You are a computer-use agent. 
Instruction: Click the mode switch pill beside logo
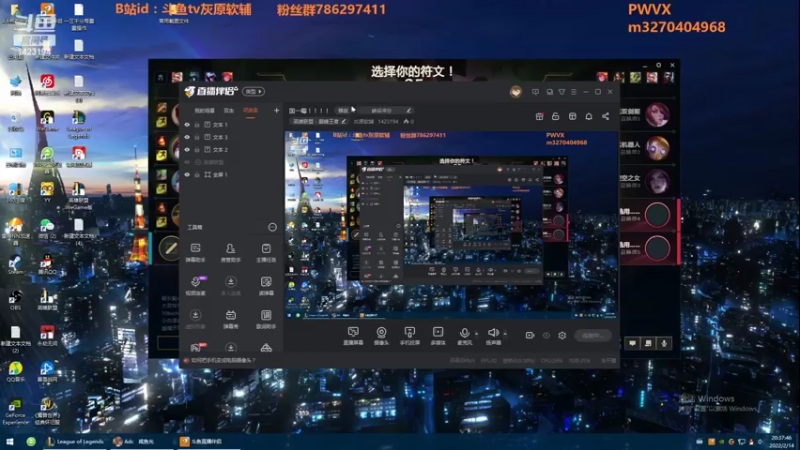coord(254,92)
